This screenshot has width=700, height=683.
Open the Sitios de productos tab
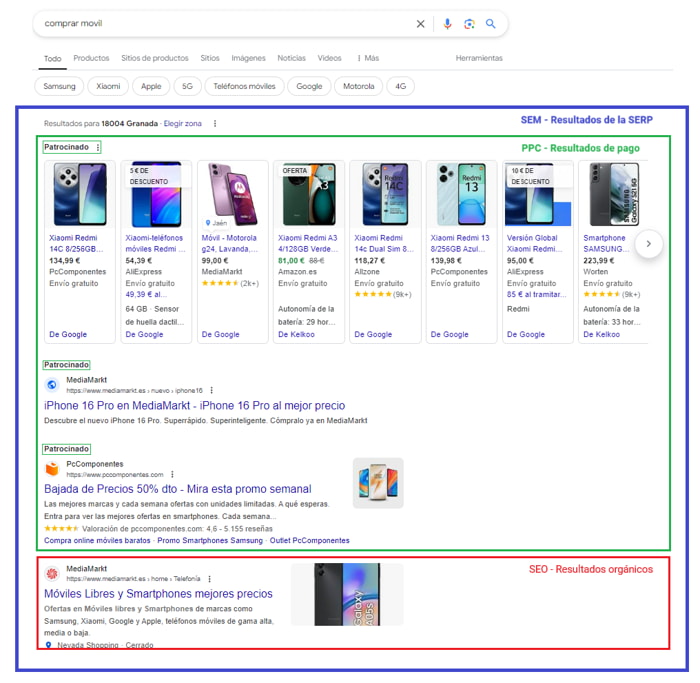click(x=155, y=58)
